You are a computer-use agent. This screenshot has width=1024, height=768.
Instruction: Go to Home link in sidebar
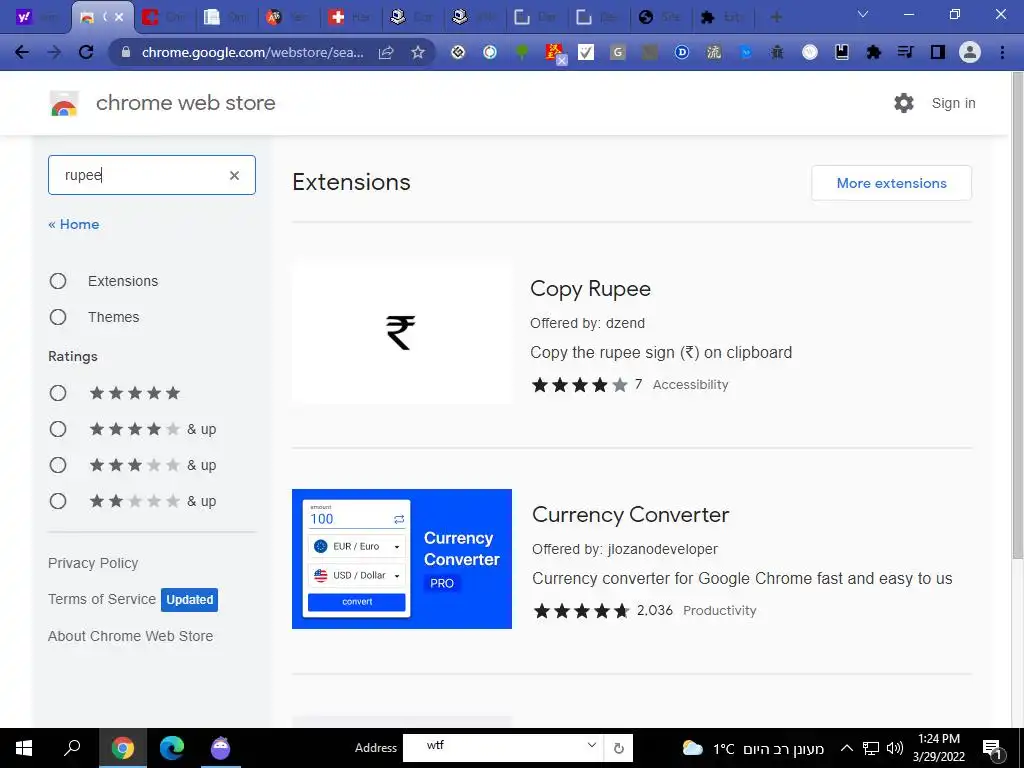pos(74,225)
